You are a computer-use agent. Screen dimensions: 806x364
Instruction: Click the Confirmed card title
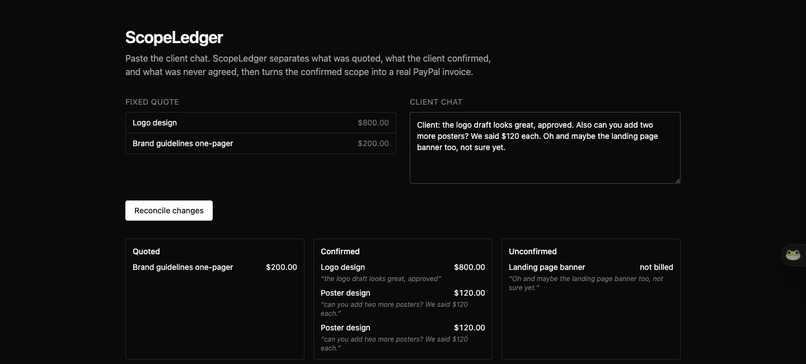point(340,251)
